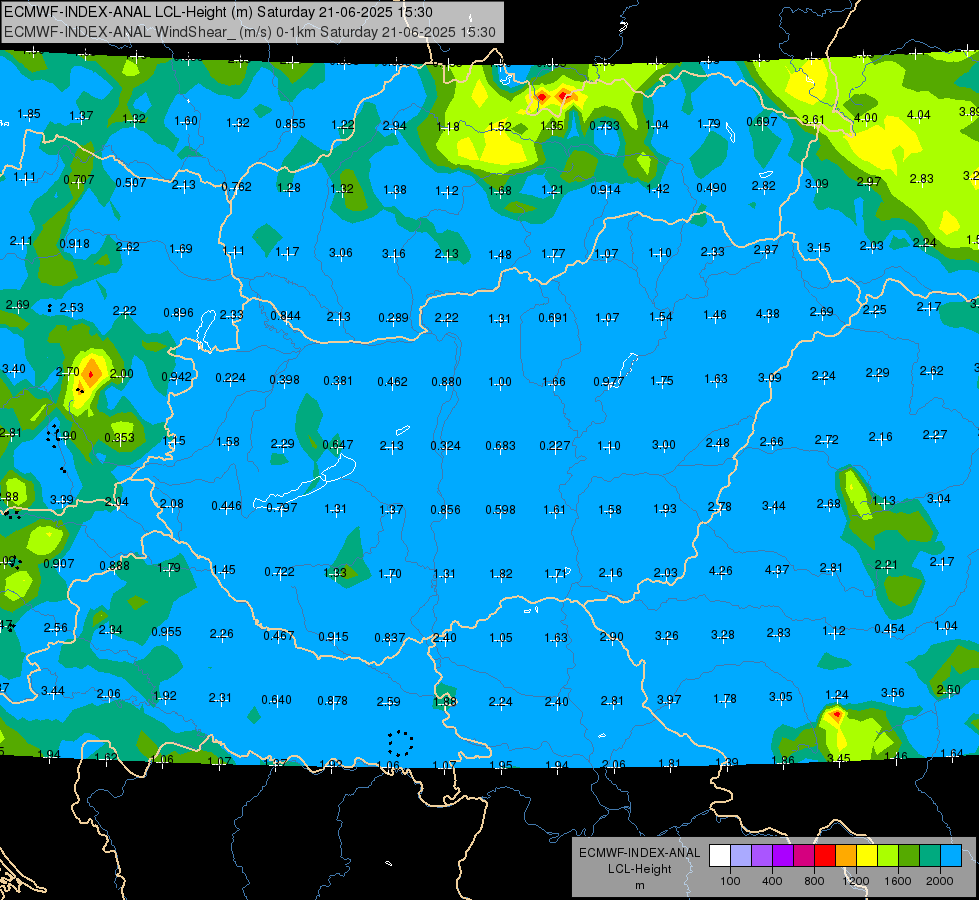Click the wind shear value 0.490
The width and height of the screenshot is (979, 900).
[x=711, y=187]
